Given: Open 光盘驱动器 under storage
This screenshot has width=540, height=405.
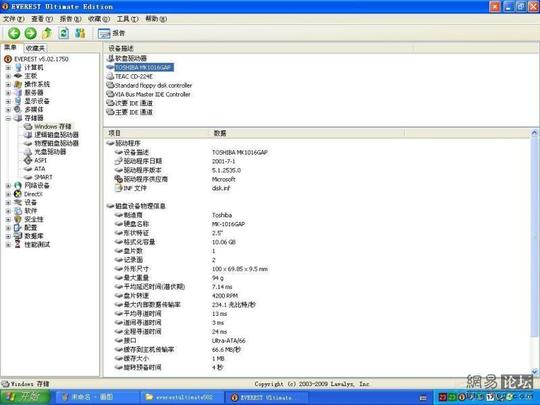Looking at the screenshot, I should point(50,152).
